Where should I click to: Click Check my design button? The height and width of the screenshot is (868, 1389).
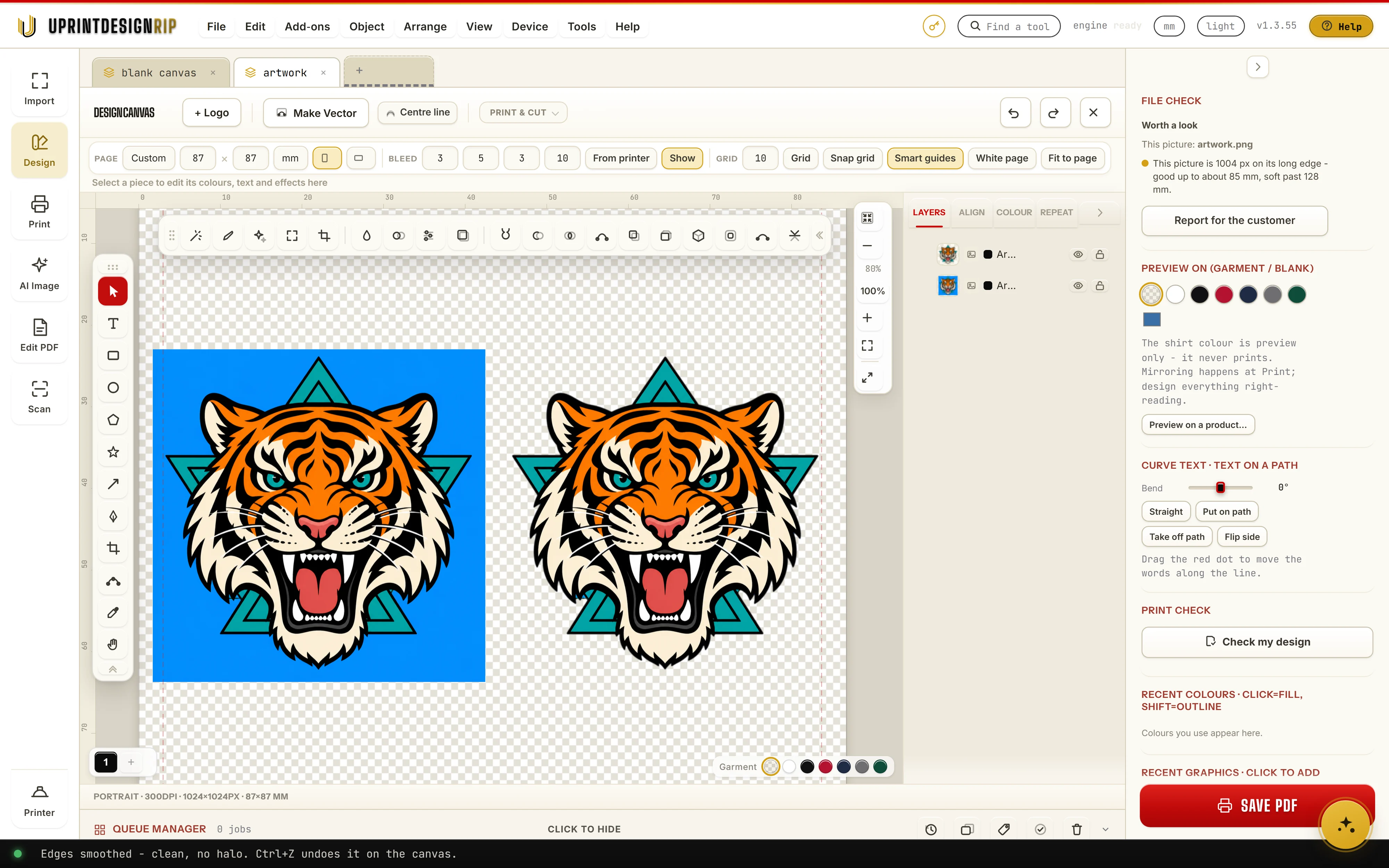[x=1257, y=642]
